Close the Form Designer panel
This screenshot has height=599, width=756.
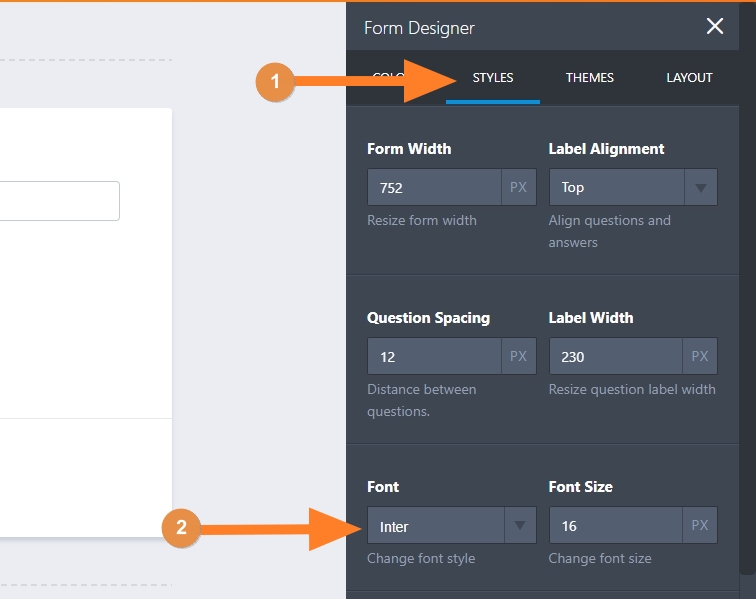coord(714,27)
